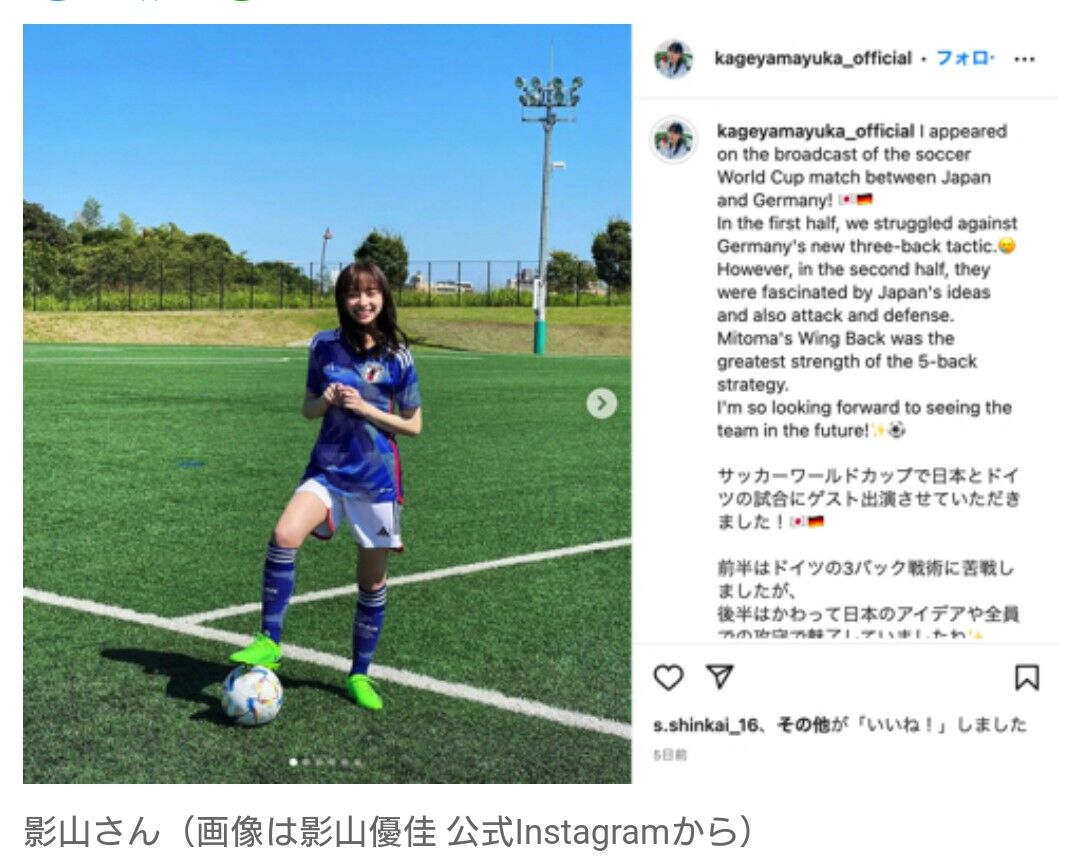
Task: Open the 5日前 post timestamp
Action: [670, 755]
